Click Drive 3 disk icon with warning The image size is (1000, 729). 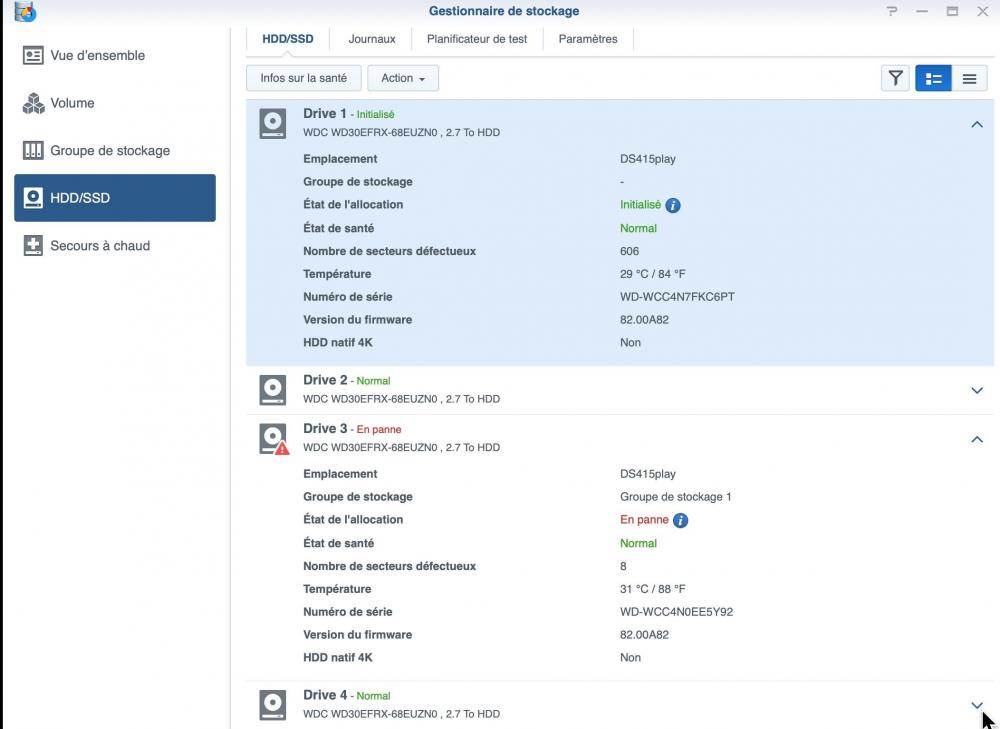coord(273,439)
